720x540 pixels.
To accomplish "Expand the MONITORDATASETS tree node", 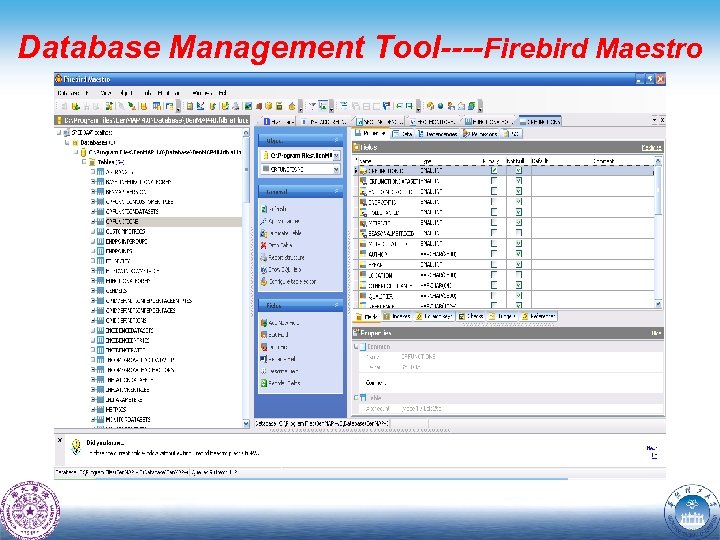I will (93, 419).
